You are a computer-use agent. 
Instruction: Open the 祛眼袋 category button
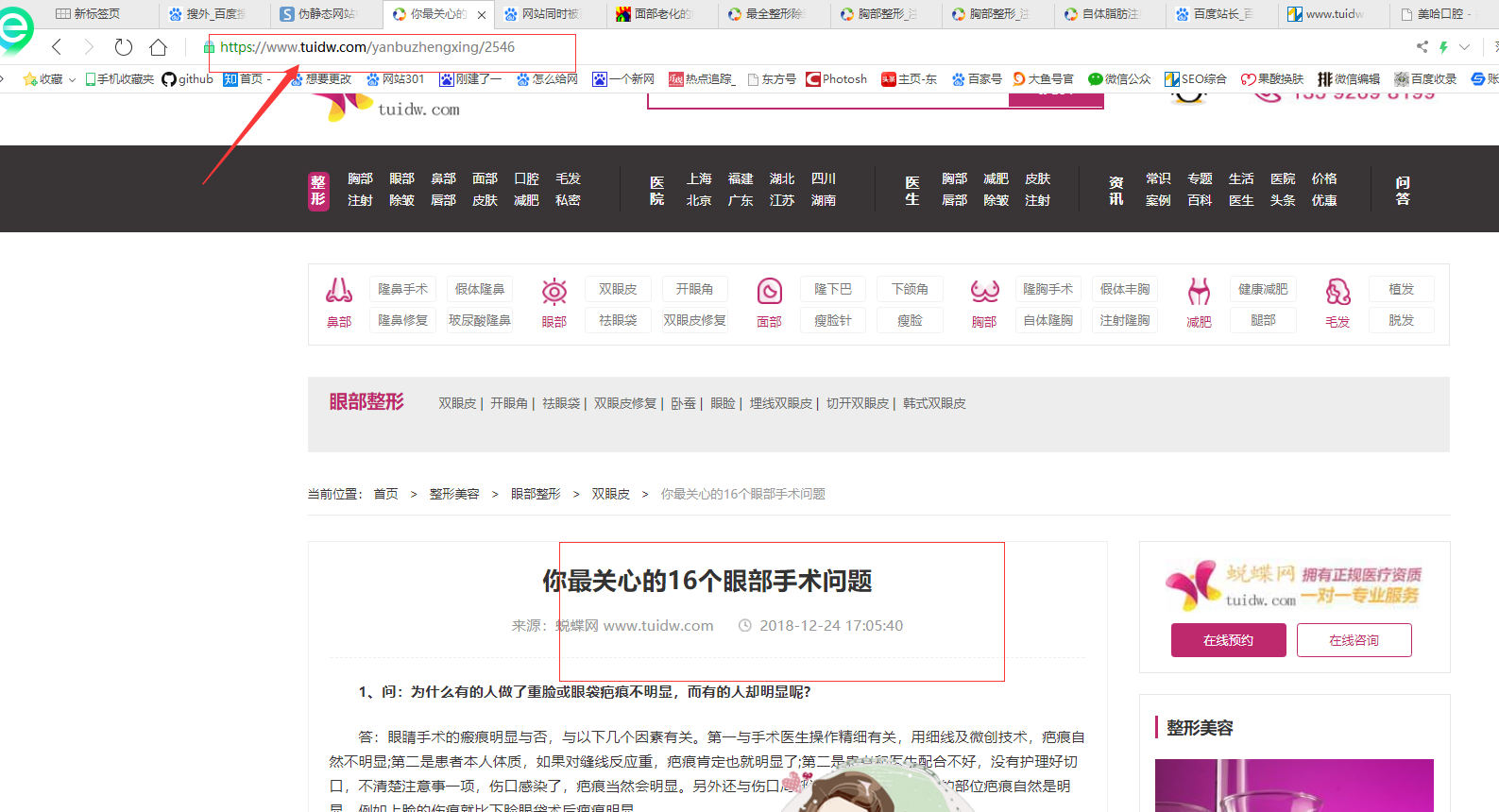coord(618,320)
